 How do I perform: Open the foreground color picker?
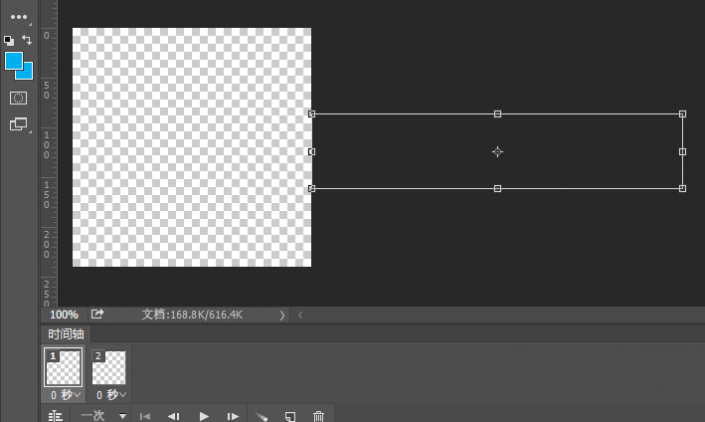(14, 61)
